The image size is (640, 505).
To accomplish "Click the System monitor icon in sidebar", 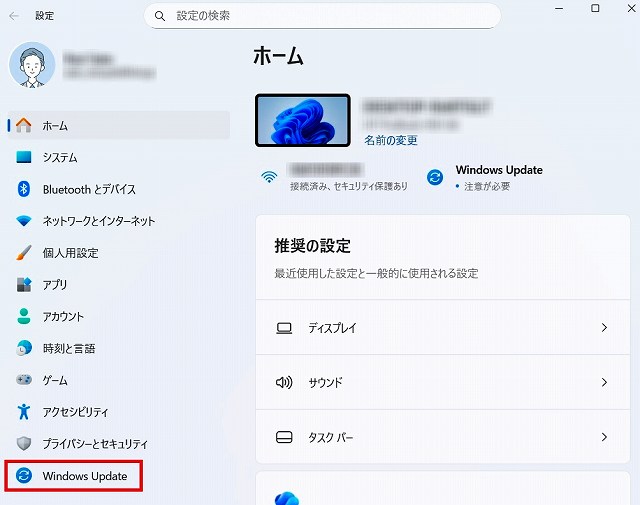I will pyautogui.click(x=24, y=157).
